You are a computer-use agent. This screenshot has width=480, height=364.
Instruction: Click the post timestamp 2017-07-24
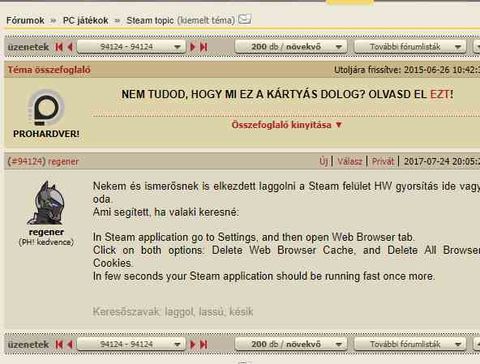[x=442, y=162]
